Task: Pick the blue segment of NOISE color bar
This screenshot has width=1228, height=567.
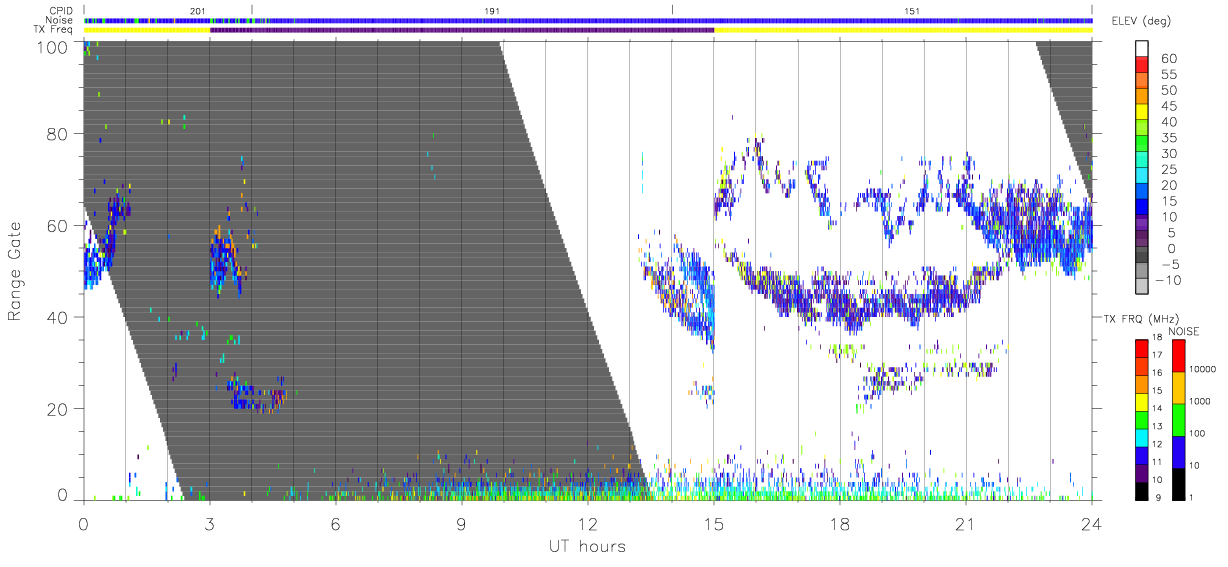Action: coord(1178,450)
